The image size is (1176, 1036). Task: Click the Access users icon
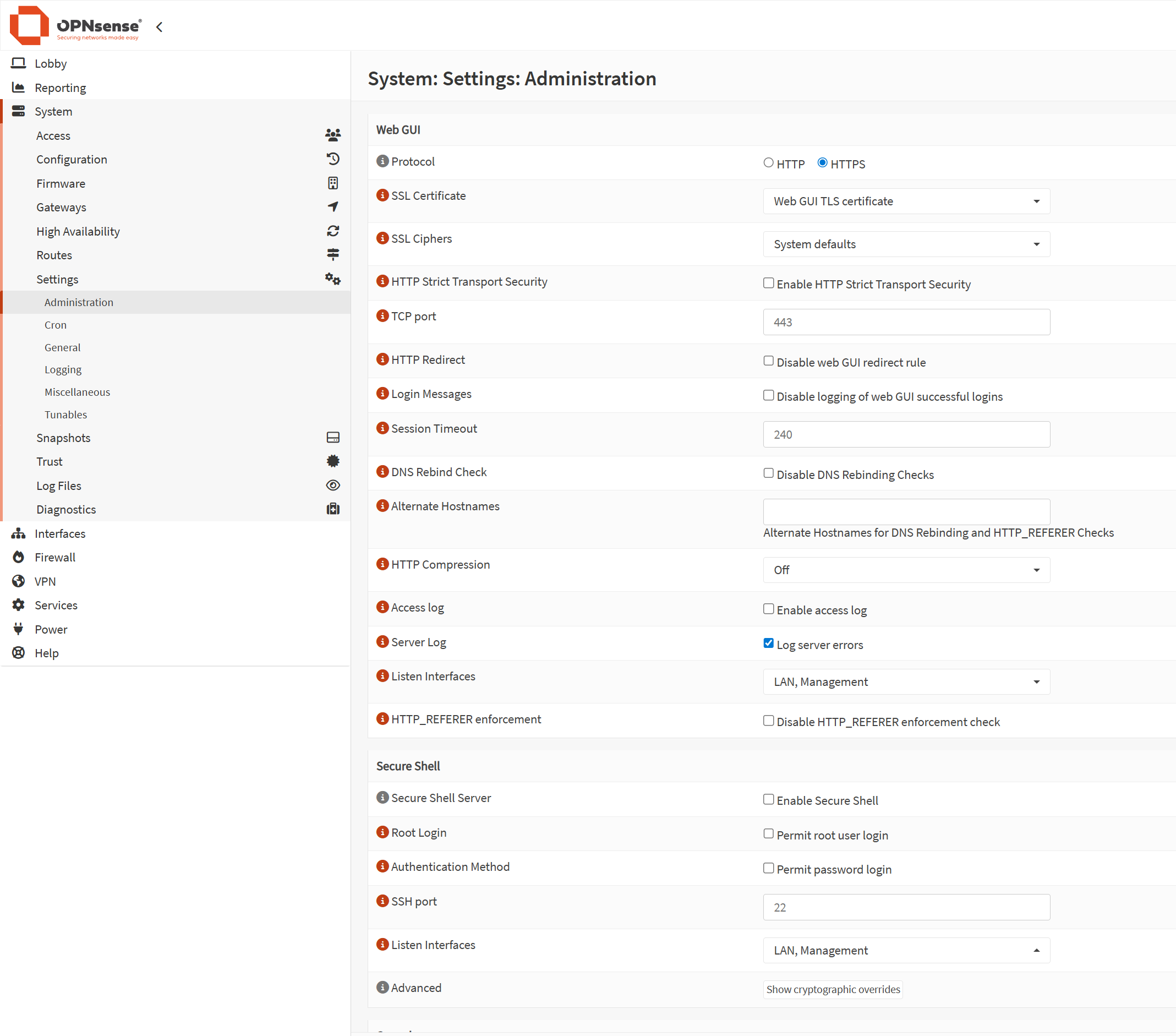coord(332,135)
